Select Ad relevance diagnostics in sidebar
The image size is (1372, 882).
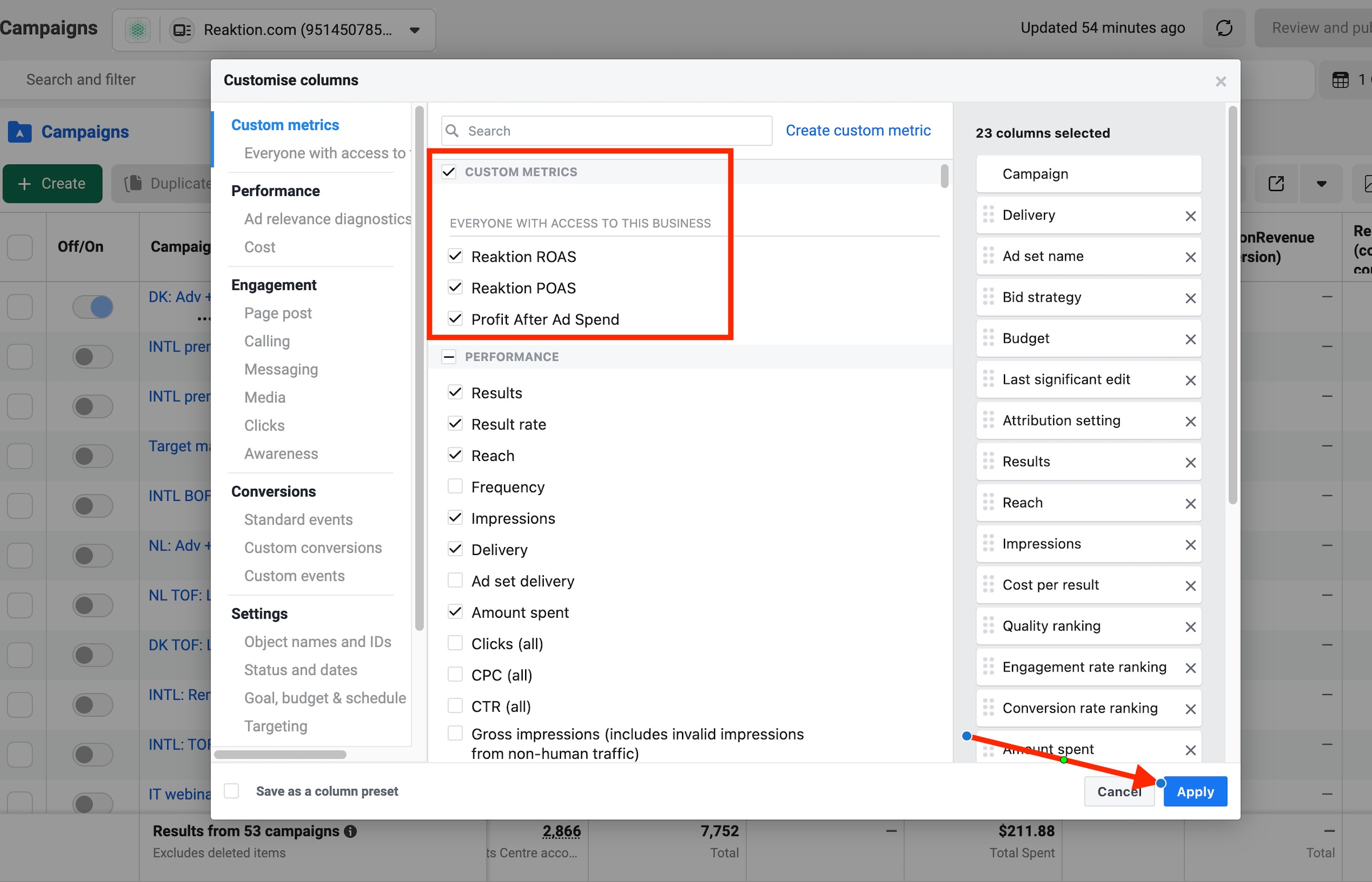(x=327, y=219)
